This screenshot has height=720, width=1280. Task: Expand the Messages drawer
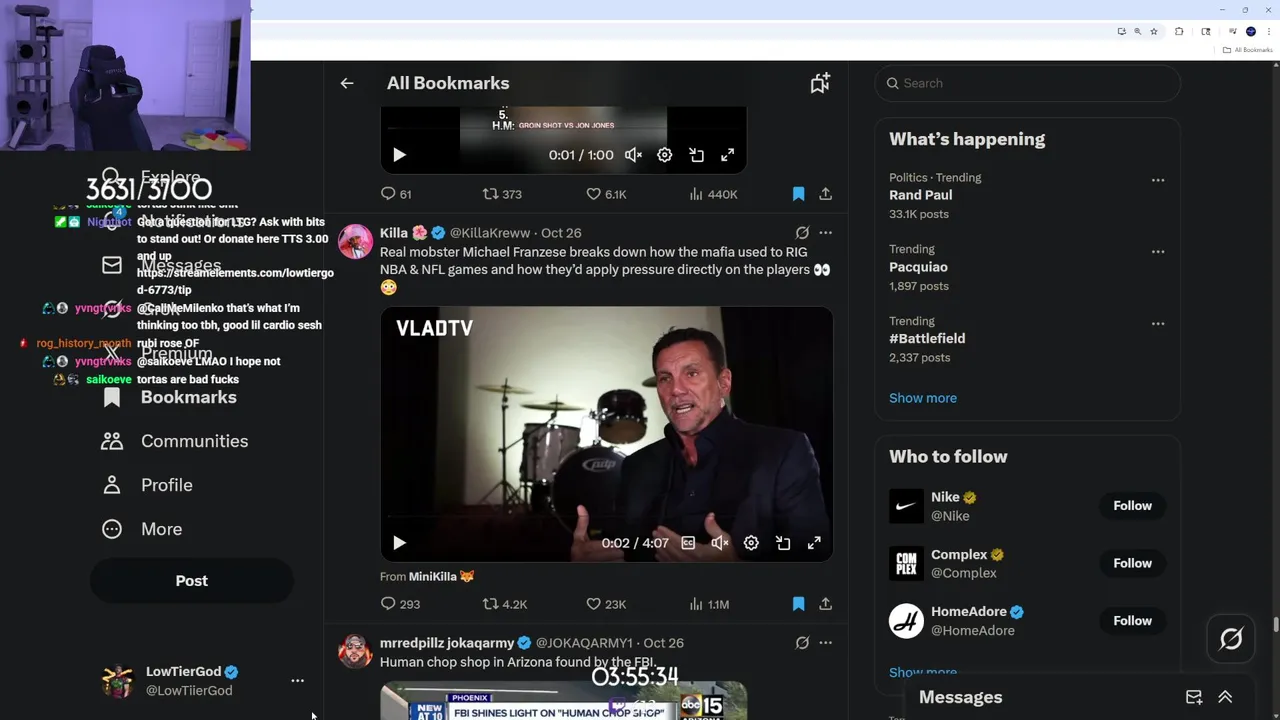(1225, 697)
